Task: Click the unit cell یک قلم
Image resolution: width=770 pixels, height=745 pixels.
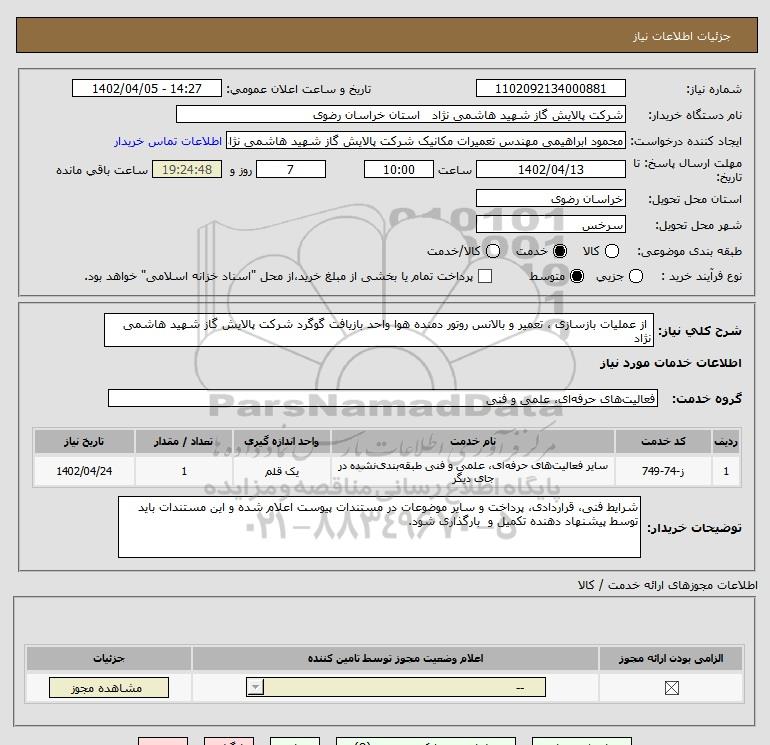Action: point(282,471)
